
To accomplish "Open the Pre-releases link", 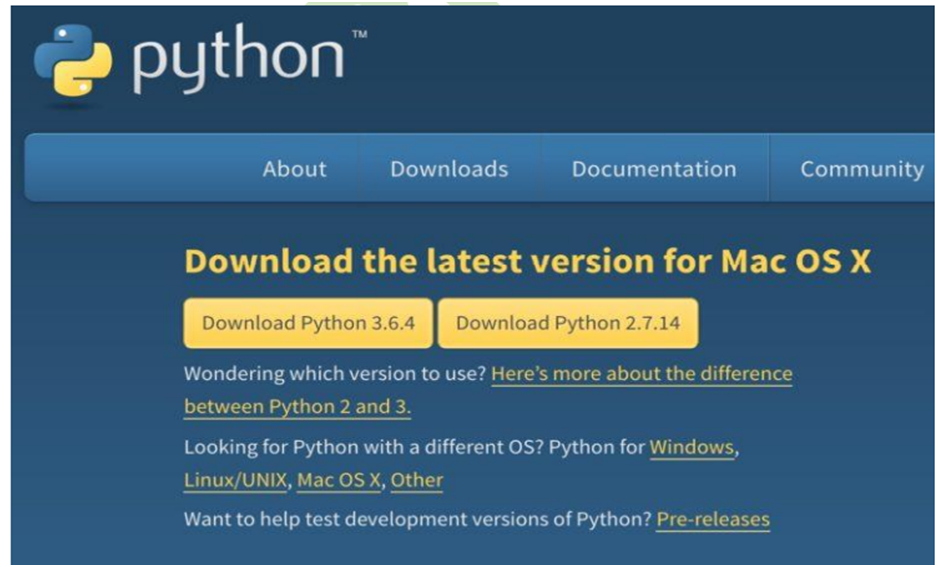I will (x=713, y=519).
